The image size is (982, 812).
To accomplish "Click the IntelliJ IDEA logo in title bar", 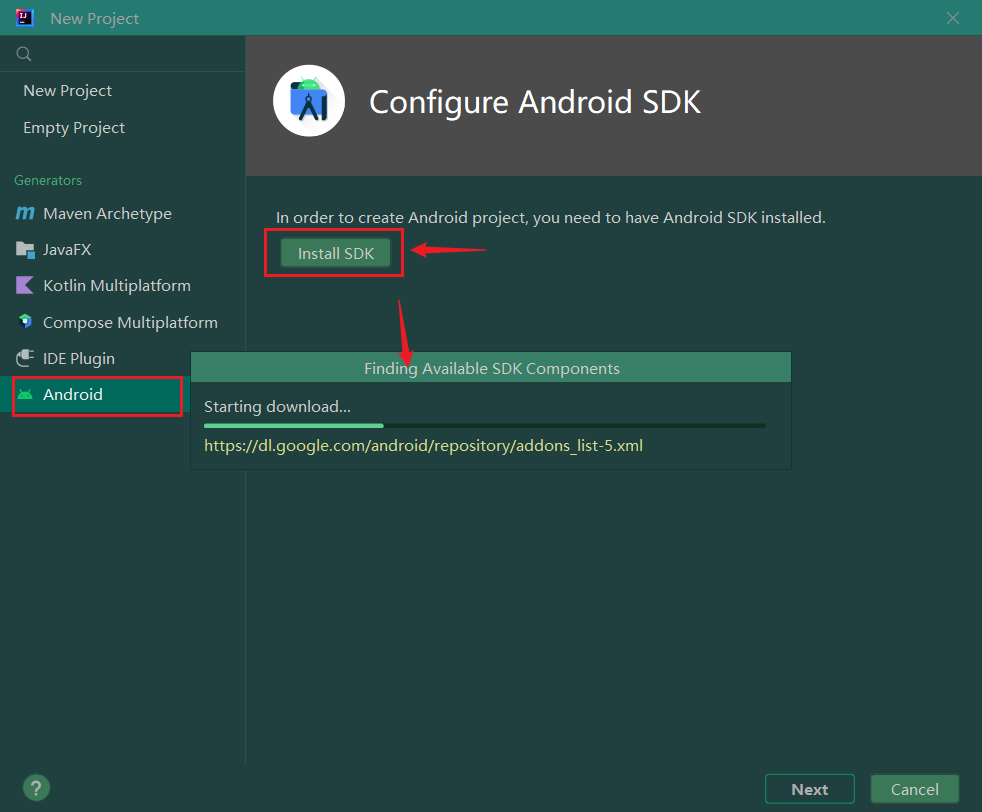I will [x=24, y=18].
